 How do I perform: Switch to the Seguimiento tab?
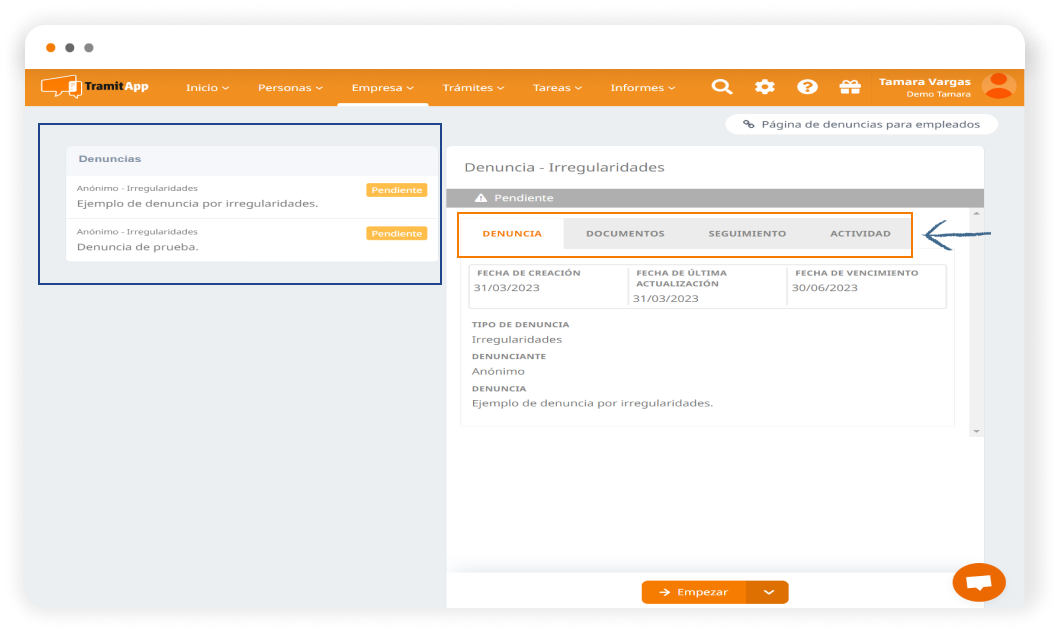pyautogui.click(x=747, y=234)
